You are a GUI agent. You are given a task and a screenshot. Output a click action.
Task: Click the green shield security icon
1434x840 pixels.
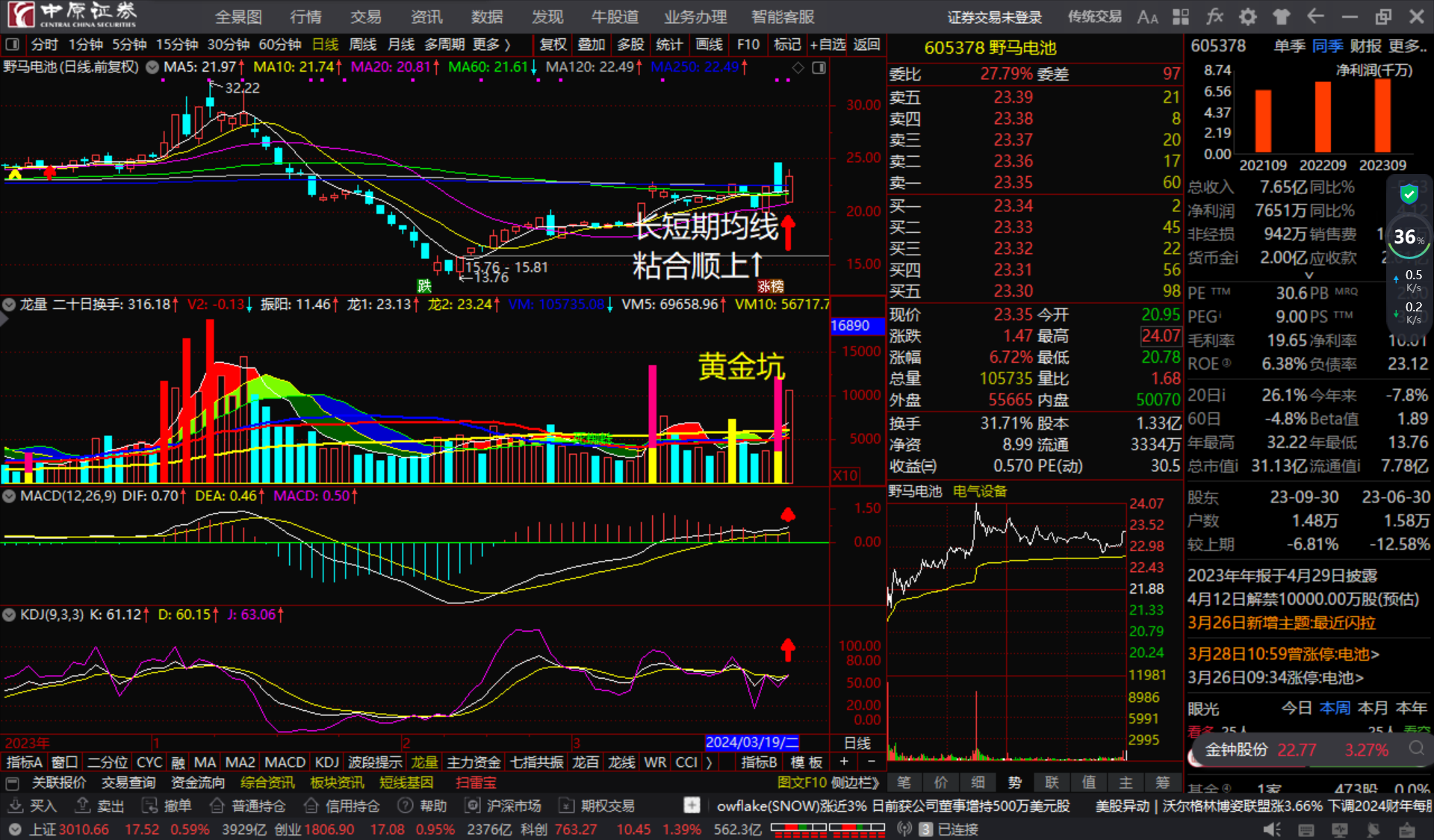[1409, 195]
